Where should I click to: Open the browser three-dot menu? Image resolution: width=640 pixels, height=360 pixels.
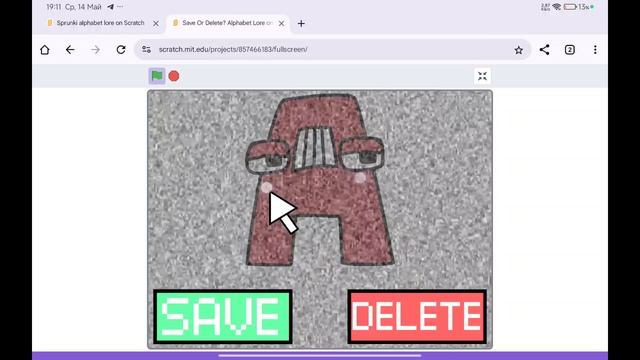[x=595, y=50]
